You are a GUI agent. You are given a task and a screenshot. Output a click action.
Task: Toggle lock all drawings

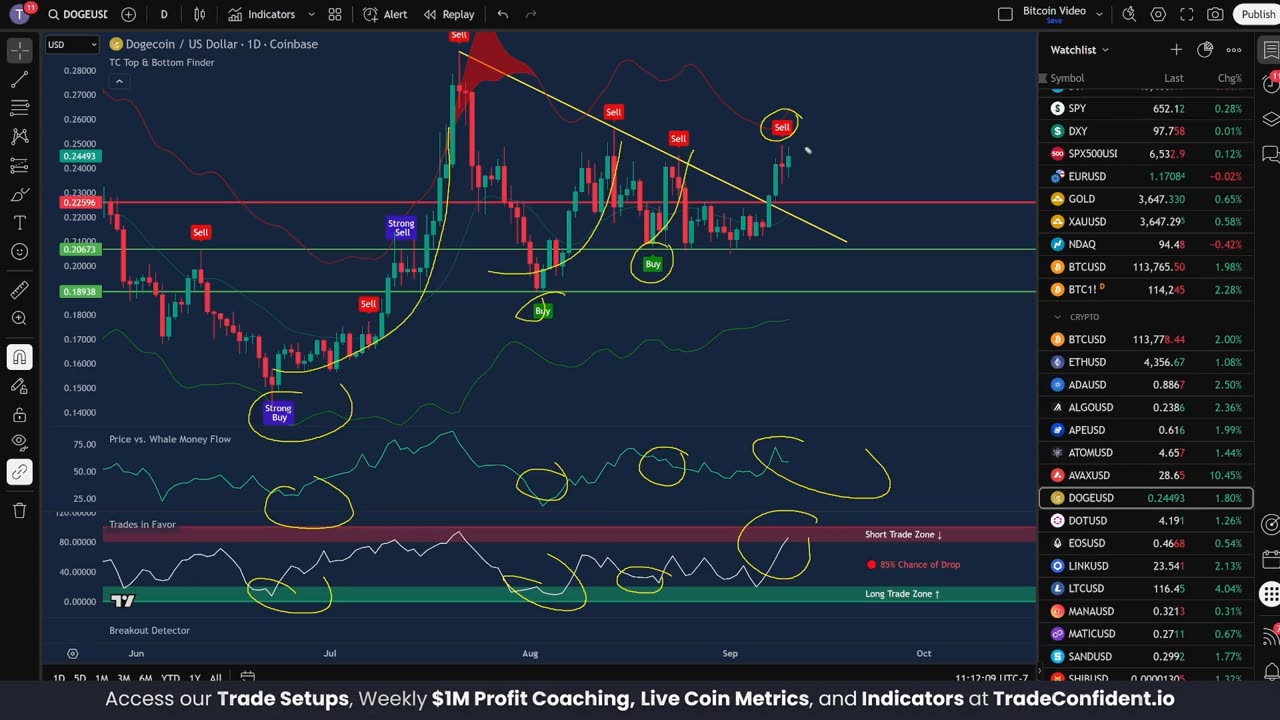point(19,414)
